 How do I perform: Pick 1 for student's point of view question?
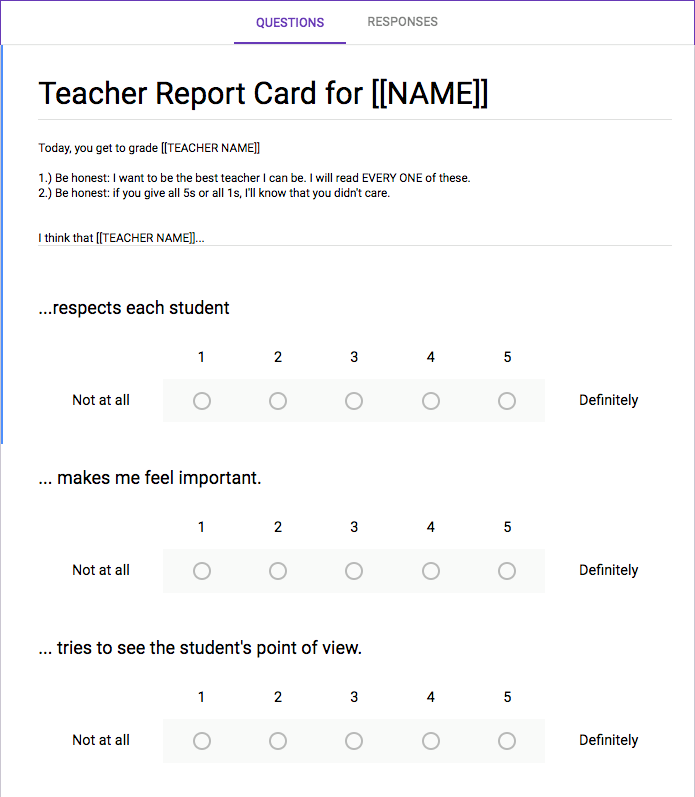pyautogui.click(x=202, y=741)
